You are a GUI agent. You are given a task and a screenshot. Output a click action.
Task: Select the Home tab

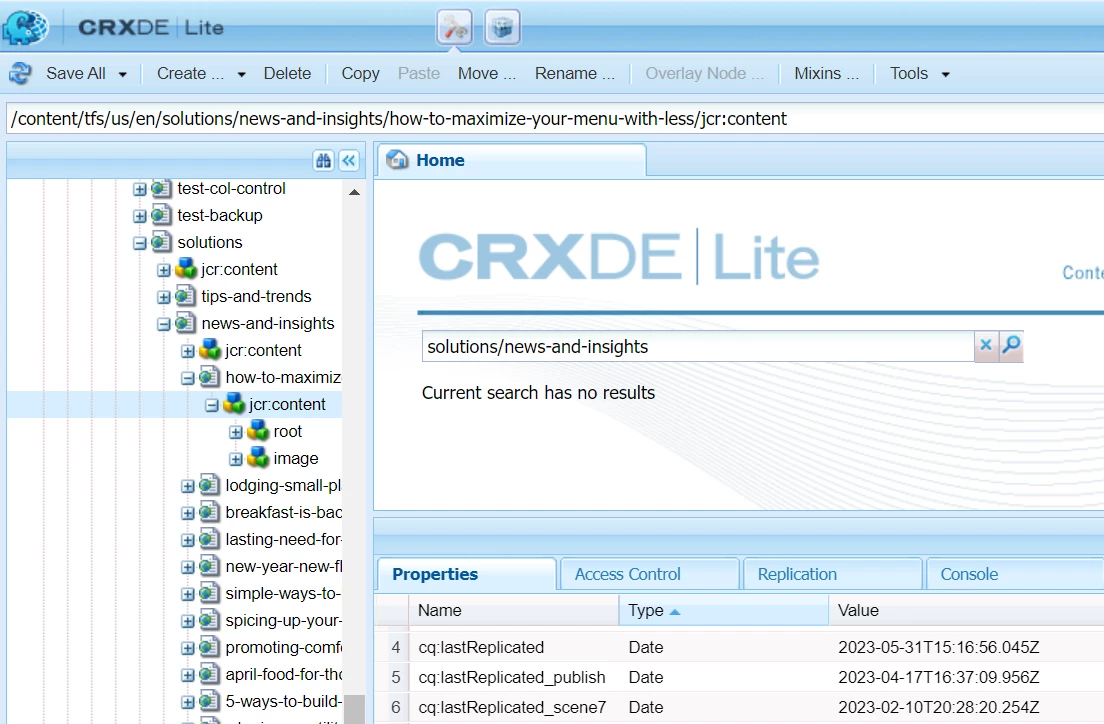[x=511, y=161]
